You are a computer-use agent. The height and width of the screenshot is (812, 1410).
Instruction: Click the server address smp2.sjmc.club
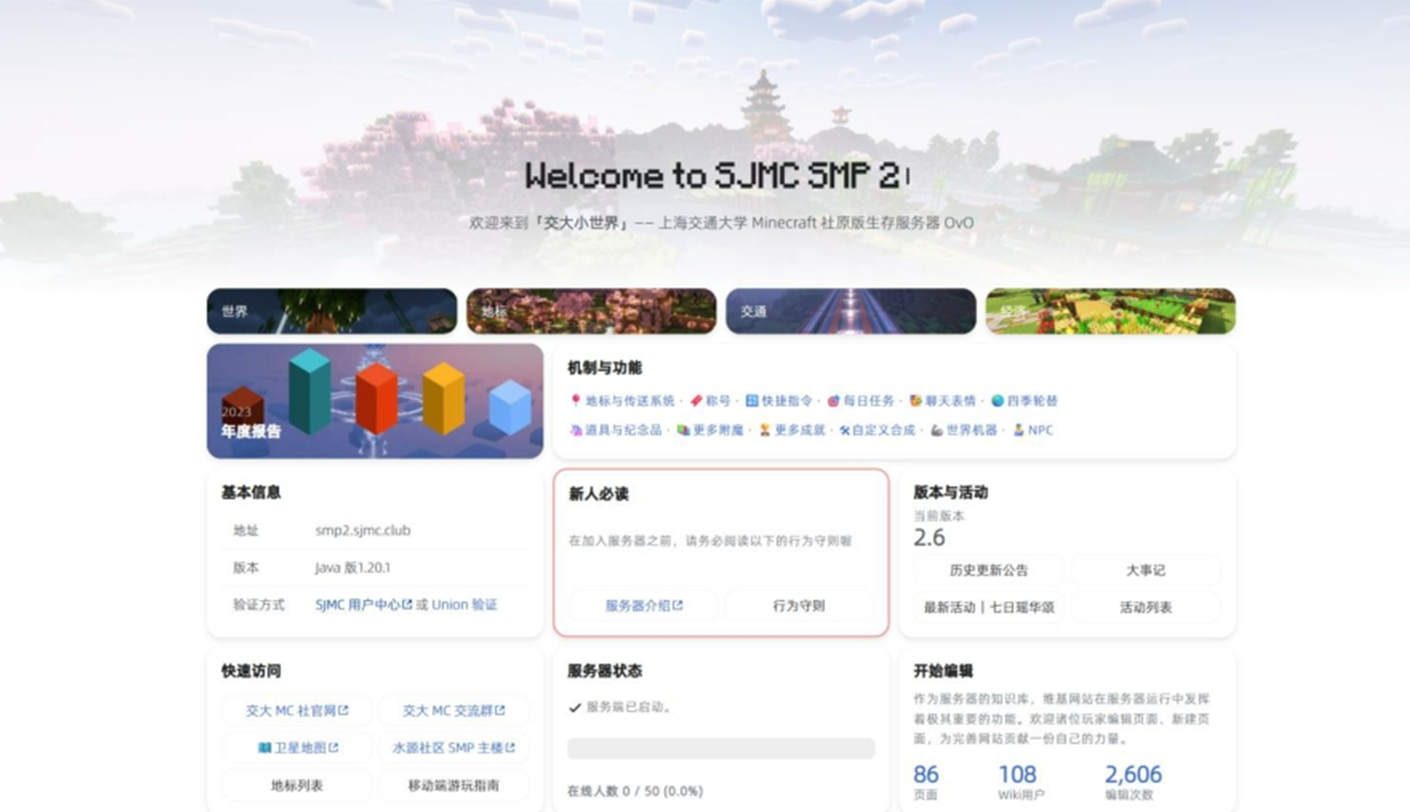[x=363, y=531]
